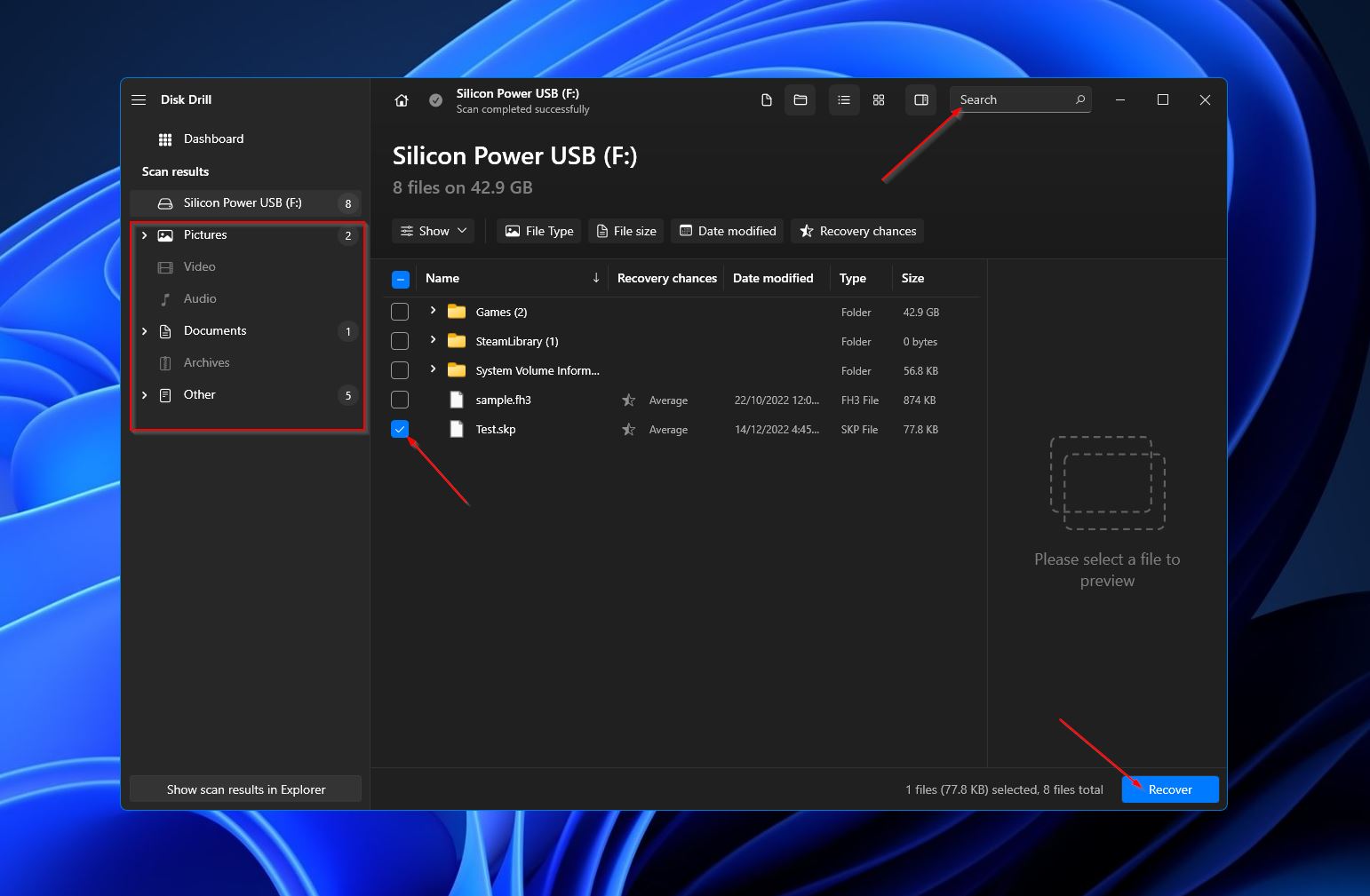Image resolution: width=1370 pixels, height=896 pixels.
Task: Open the Show filter dropdown
Action: [x=434, y=231]
